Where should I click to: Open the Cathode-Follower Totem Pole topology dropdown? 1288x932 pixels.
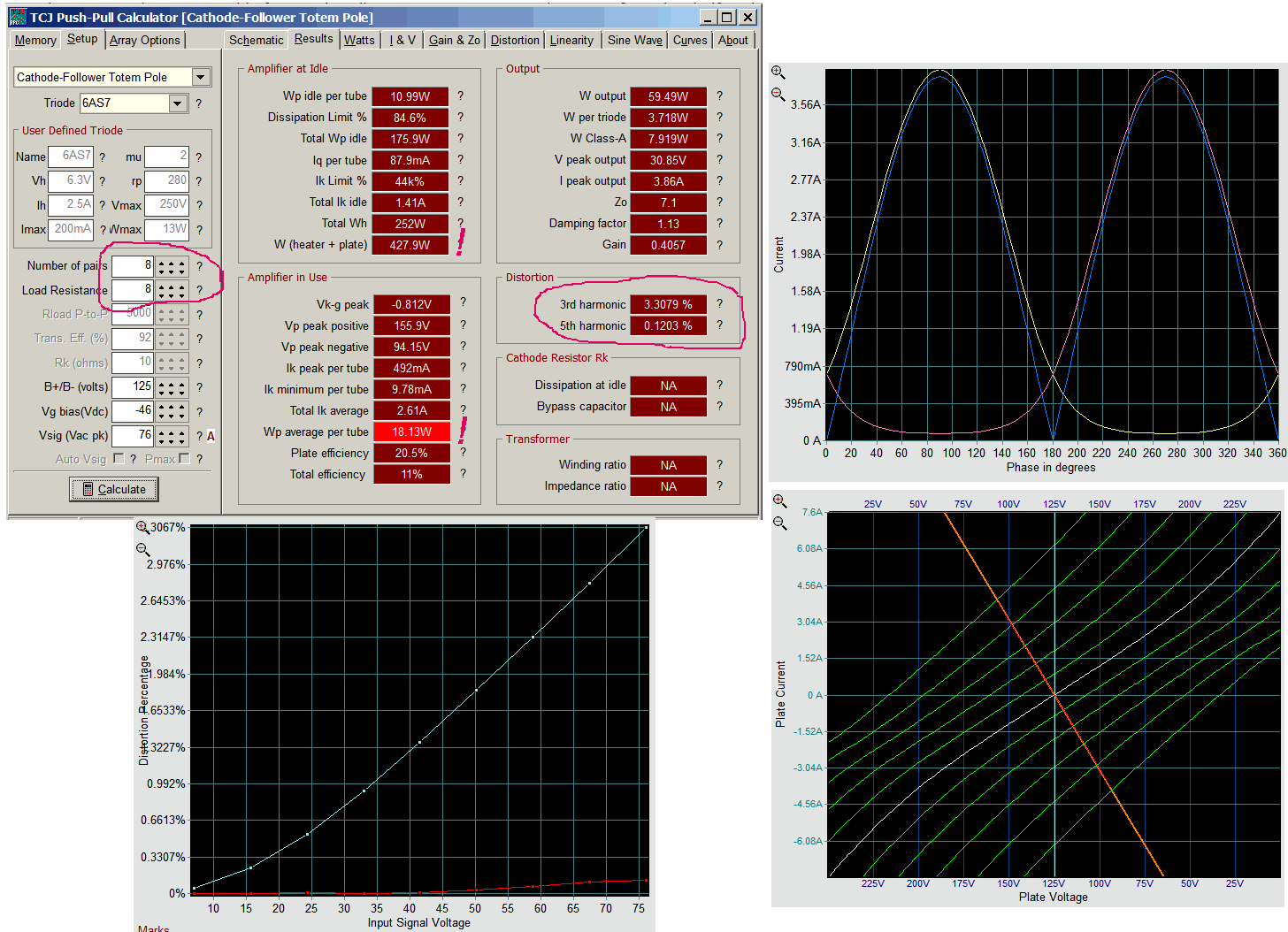[201, 77]
